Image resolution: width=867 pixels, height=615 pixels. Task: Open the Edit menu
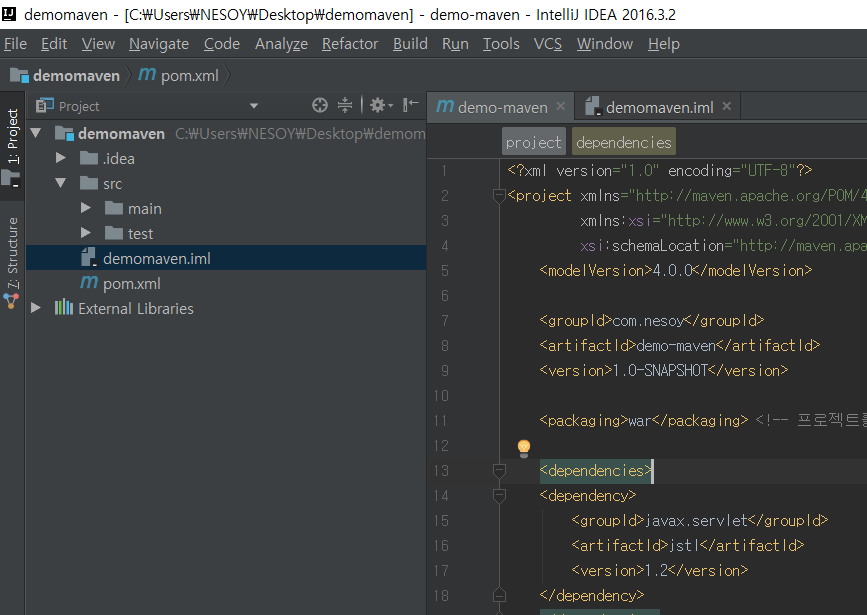pos(54,44)
